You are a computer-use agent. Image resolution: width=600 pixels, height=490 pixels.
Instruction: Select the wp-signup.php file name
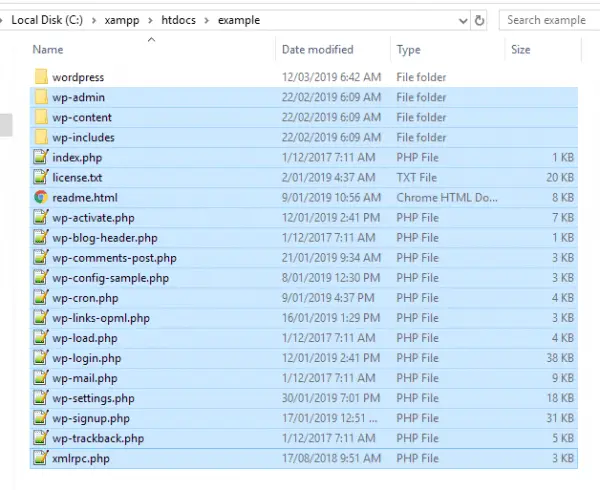pyautogui.click(x=91, y=418)
